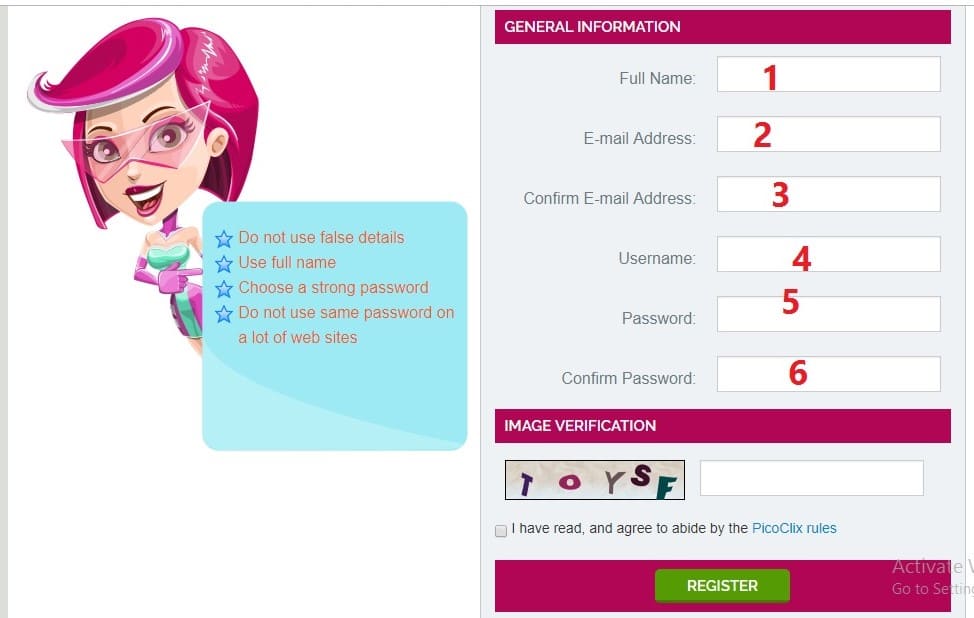Click the Confirm Password field
Viewport: 974px width, 618px height.
pos(829,374)
